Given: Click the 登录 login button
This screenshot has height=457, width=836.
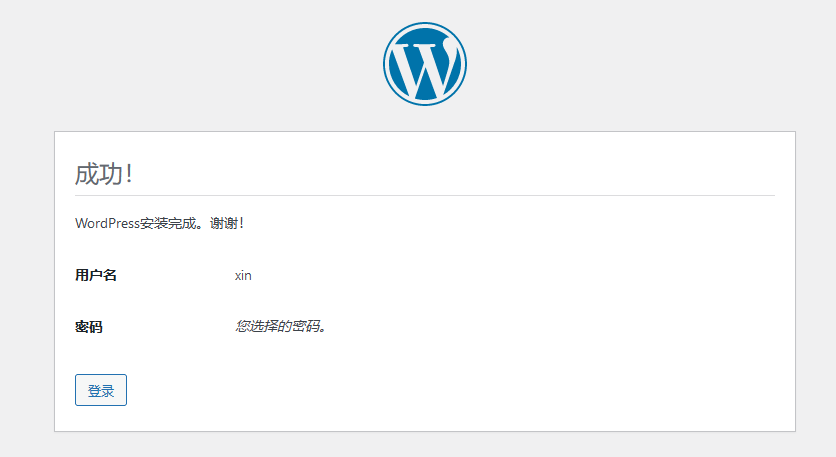Looking at the screenshot, I should point(101,390).
